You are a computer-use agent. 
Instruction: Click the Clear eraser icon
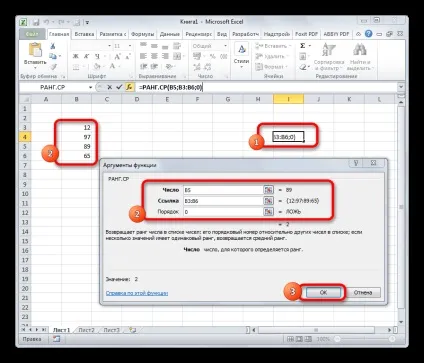(303, 67)
